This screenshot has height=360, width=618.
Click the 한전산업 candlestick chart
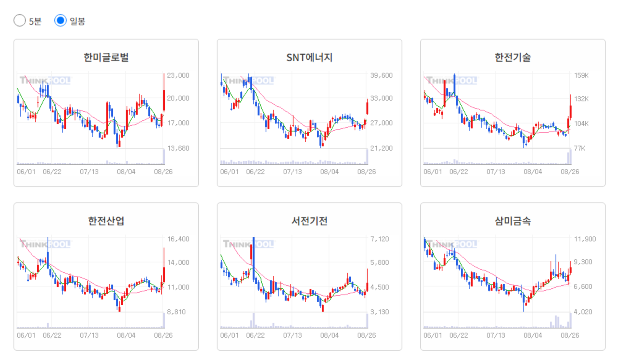coord(91,274)
